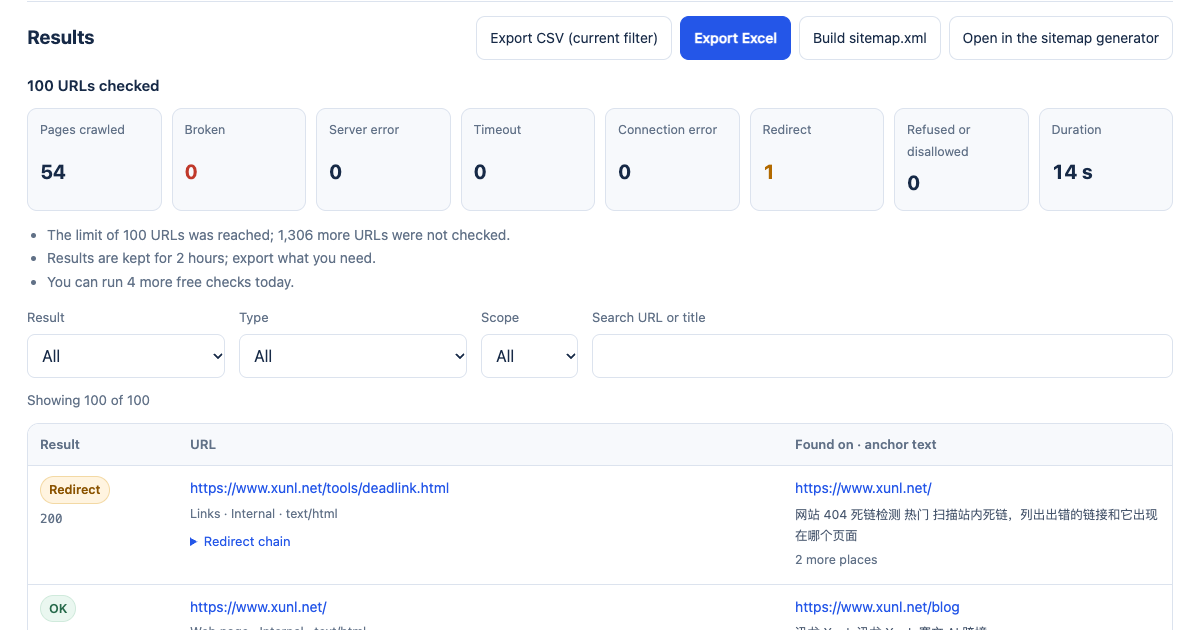Click the 200 status code text
The image size is (1200, 630).
click(51, 519)
